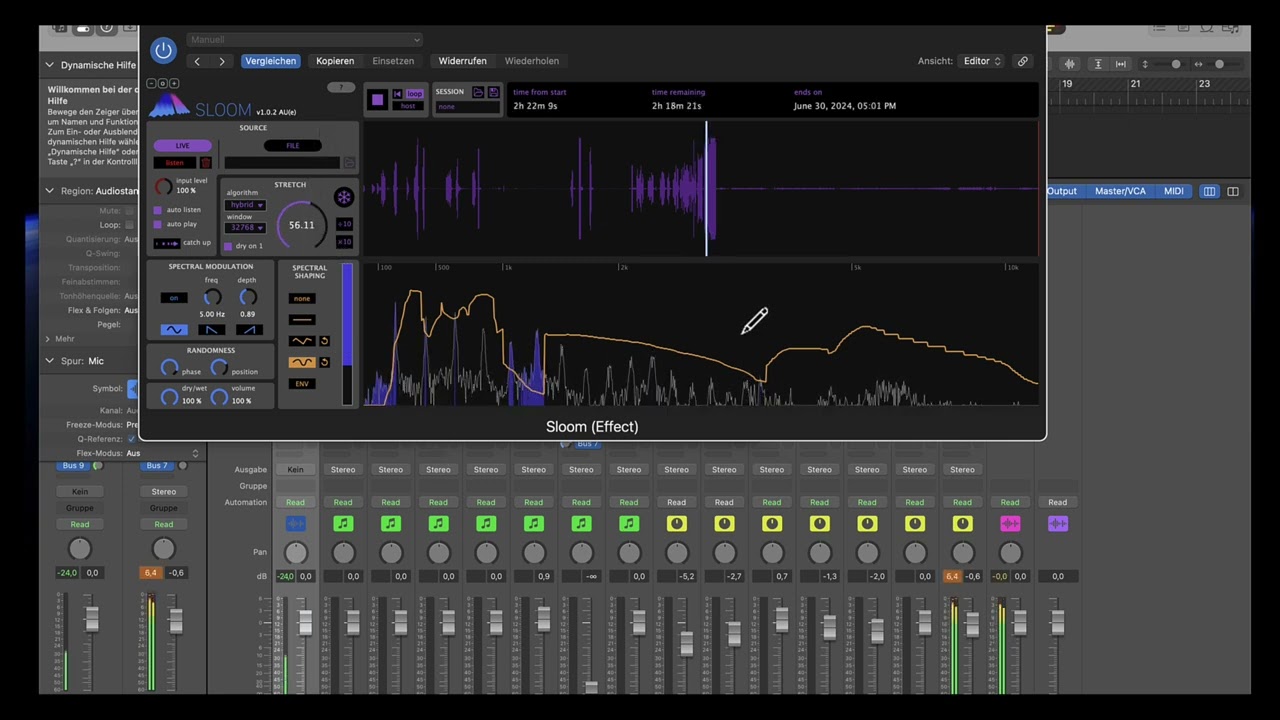Image resolution: width=1280 pixels, height=720 pixels.
Task: Click the Kopieren button
Action: point(335,61)
